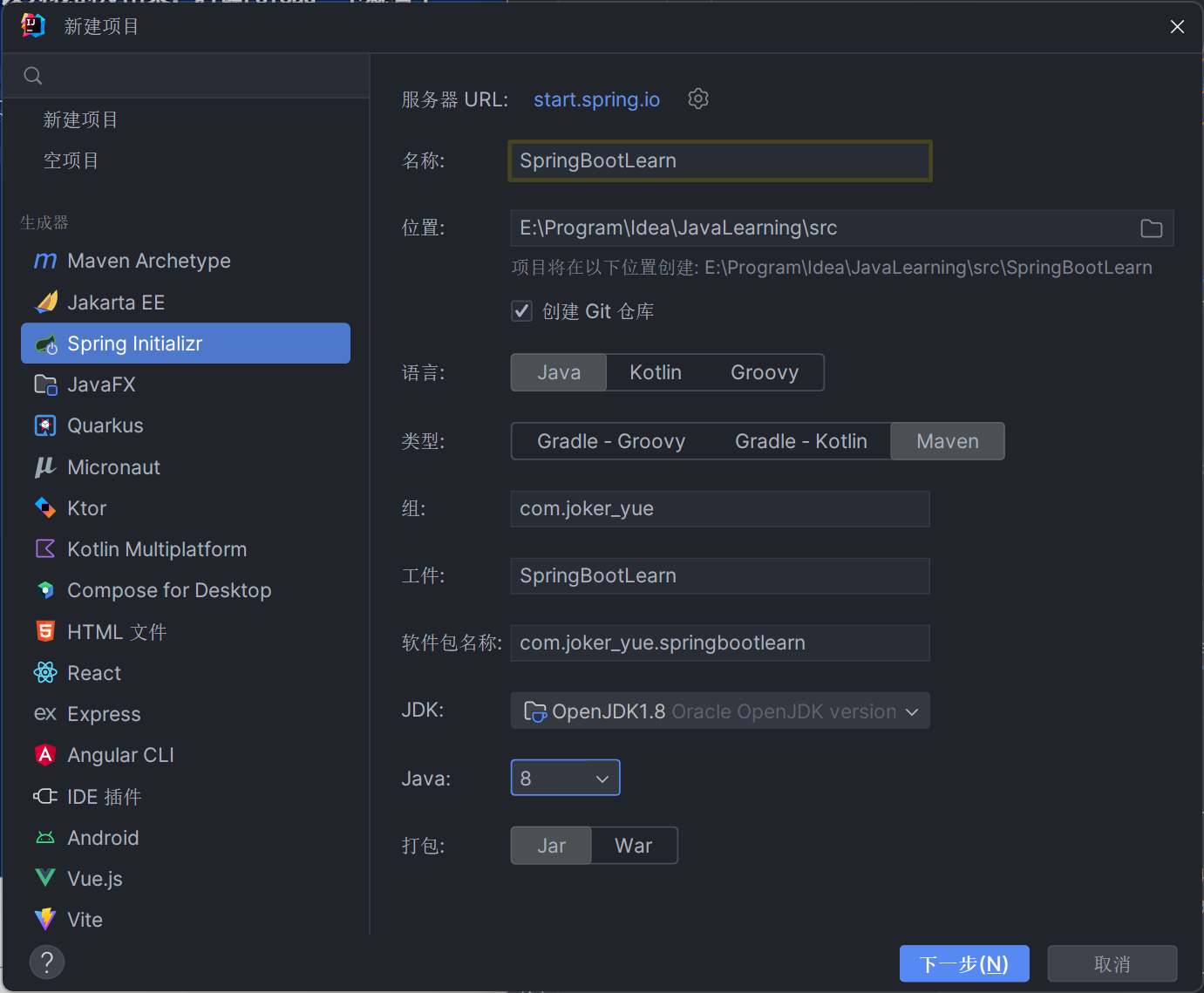Click the Maven Archetype icon
The image size is (1204, 993).
pyautogui.click(x=45, y=261)
